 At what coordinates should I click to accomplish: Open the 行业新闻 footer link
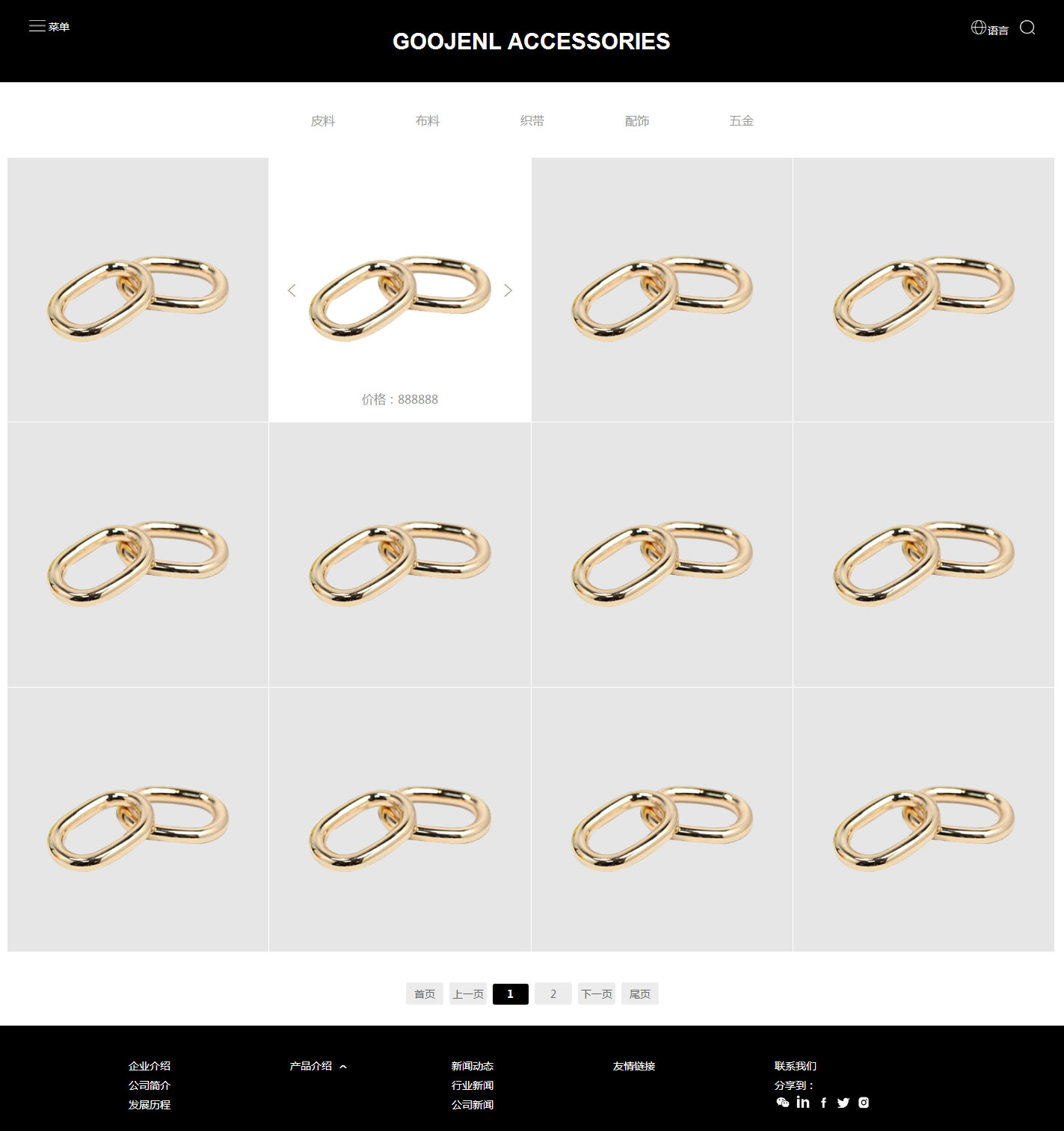[x=473, y=1085]
